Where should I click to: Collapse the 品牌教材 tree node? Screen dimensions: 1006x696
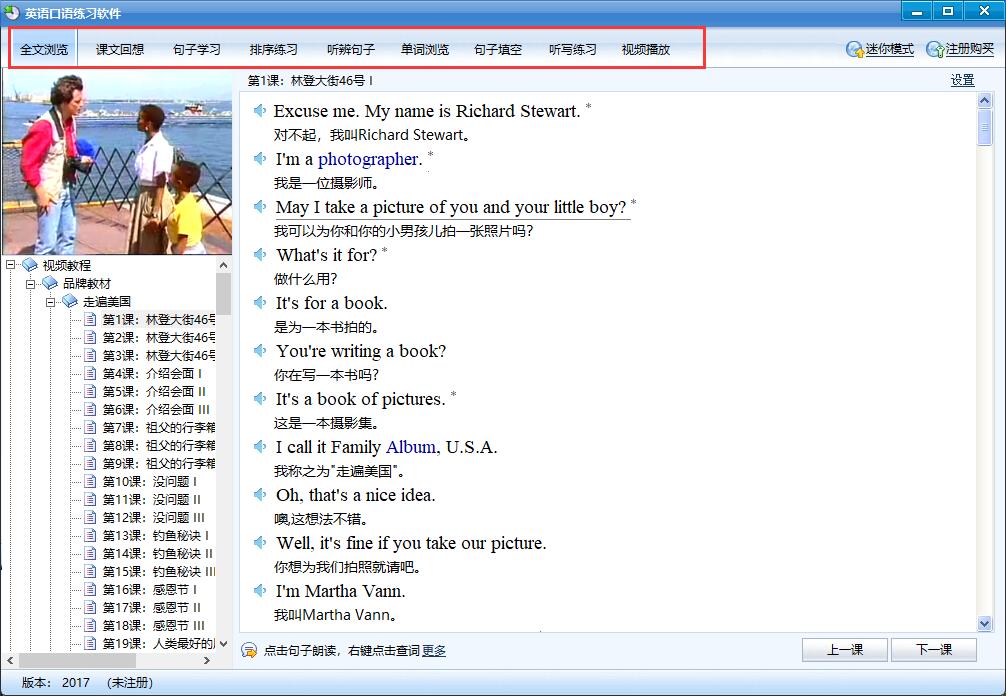30,283
